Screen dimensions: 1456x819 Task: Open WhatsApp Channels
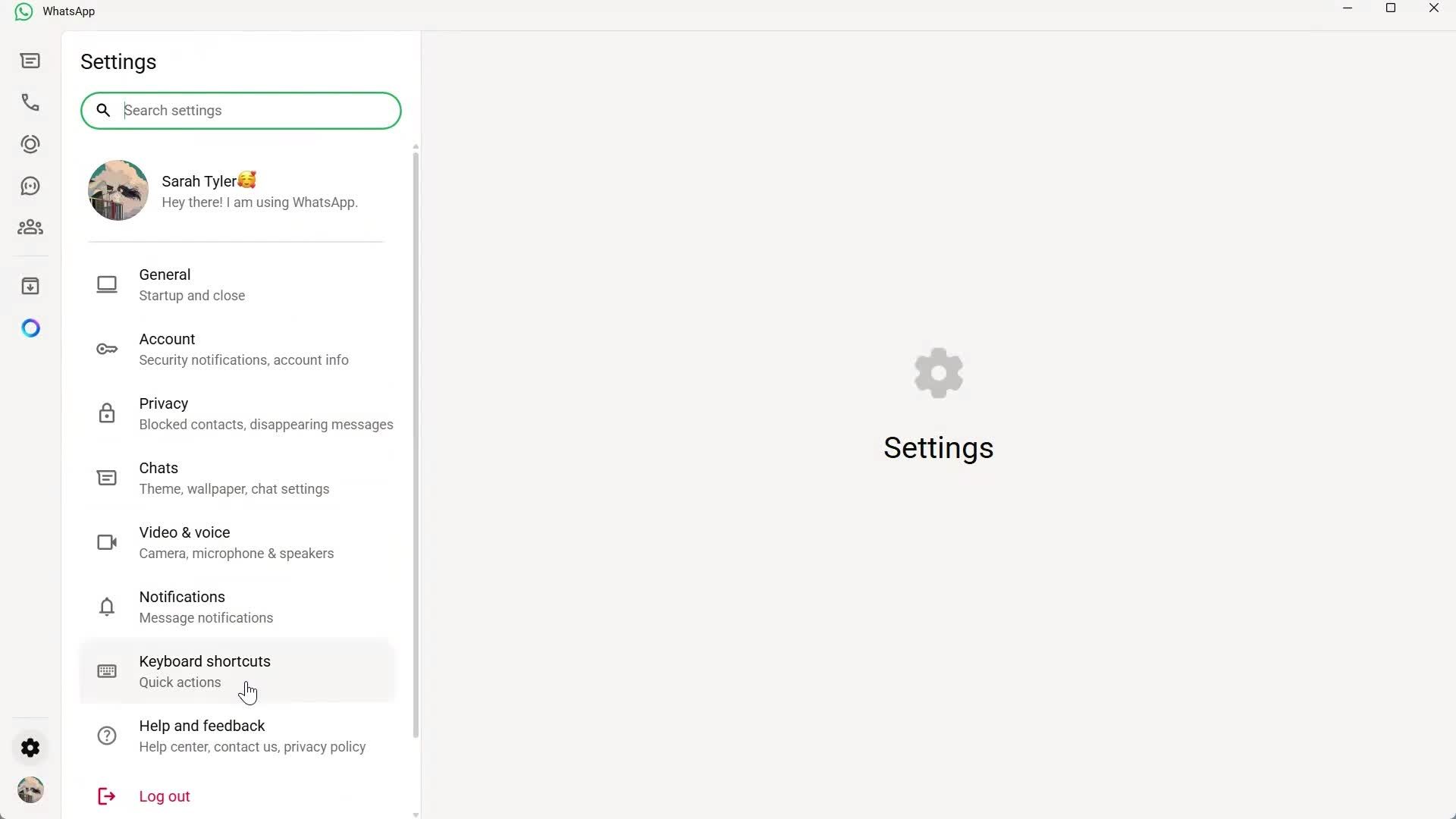tap(30, 186)
